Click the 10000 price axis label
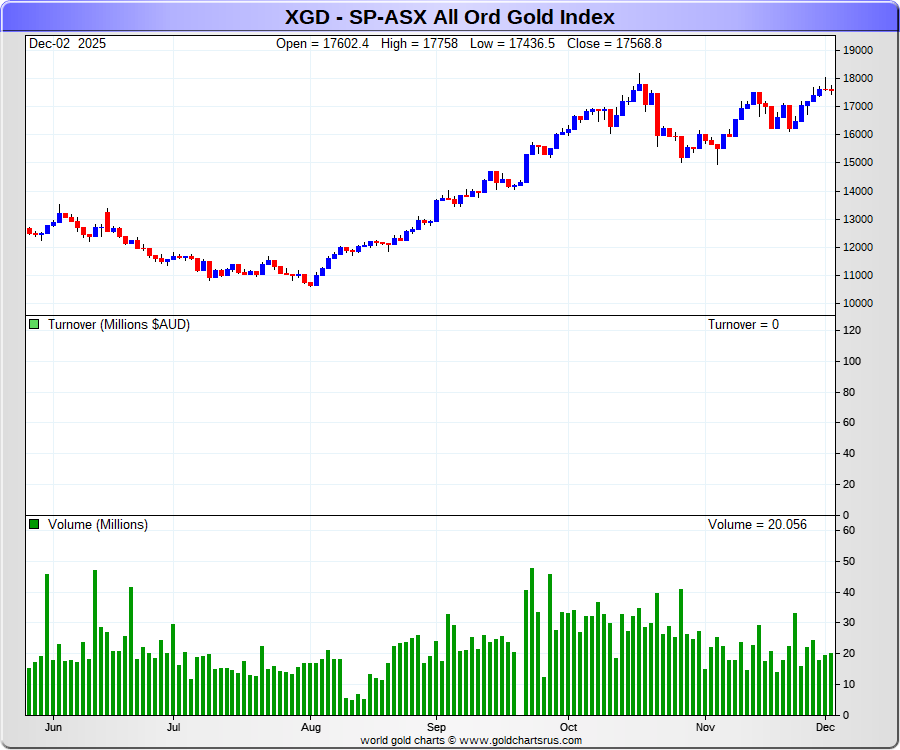The height and width of the screenshot is (750, 900). (x=858, y=304)
